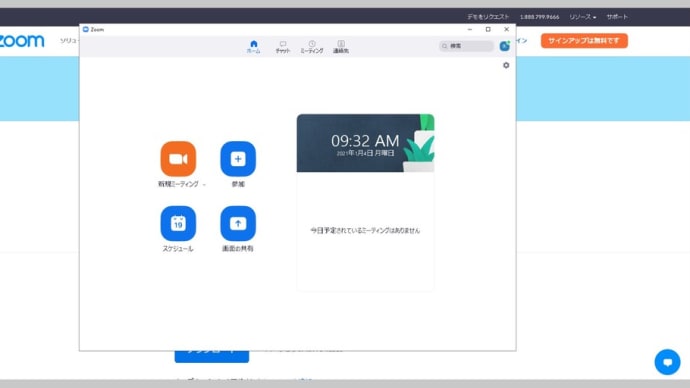Open the Contacts (連絡先) tab

pos(341,47)
